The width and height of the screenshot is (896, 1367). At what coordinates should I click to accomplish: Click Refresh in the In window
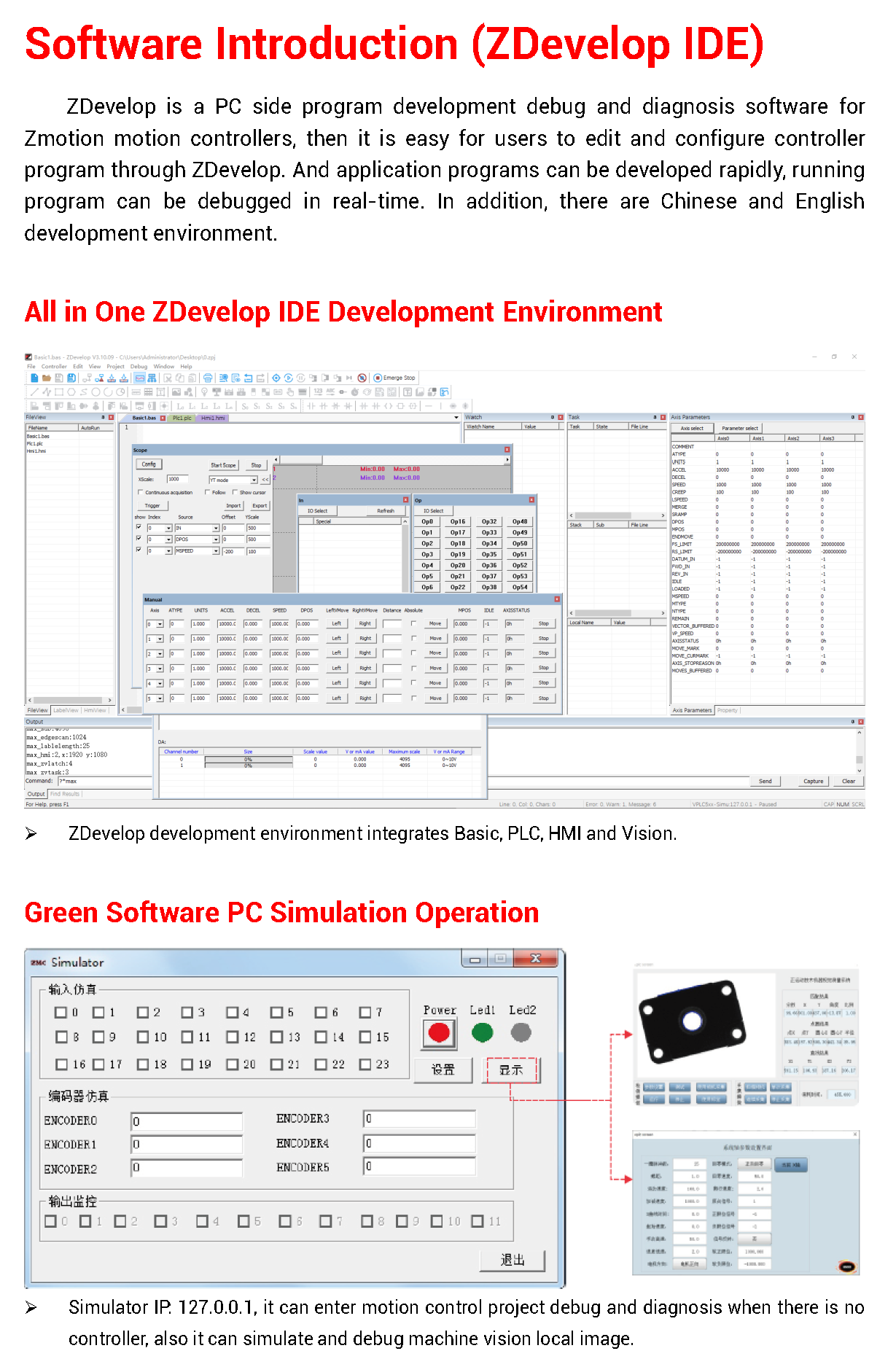[386, 511]
